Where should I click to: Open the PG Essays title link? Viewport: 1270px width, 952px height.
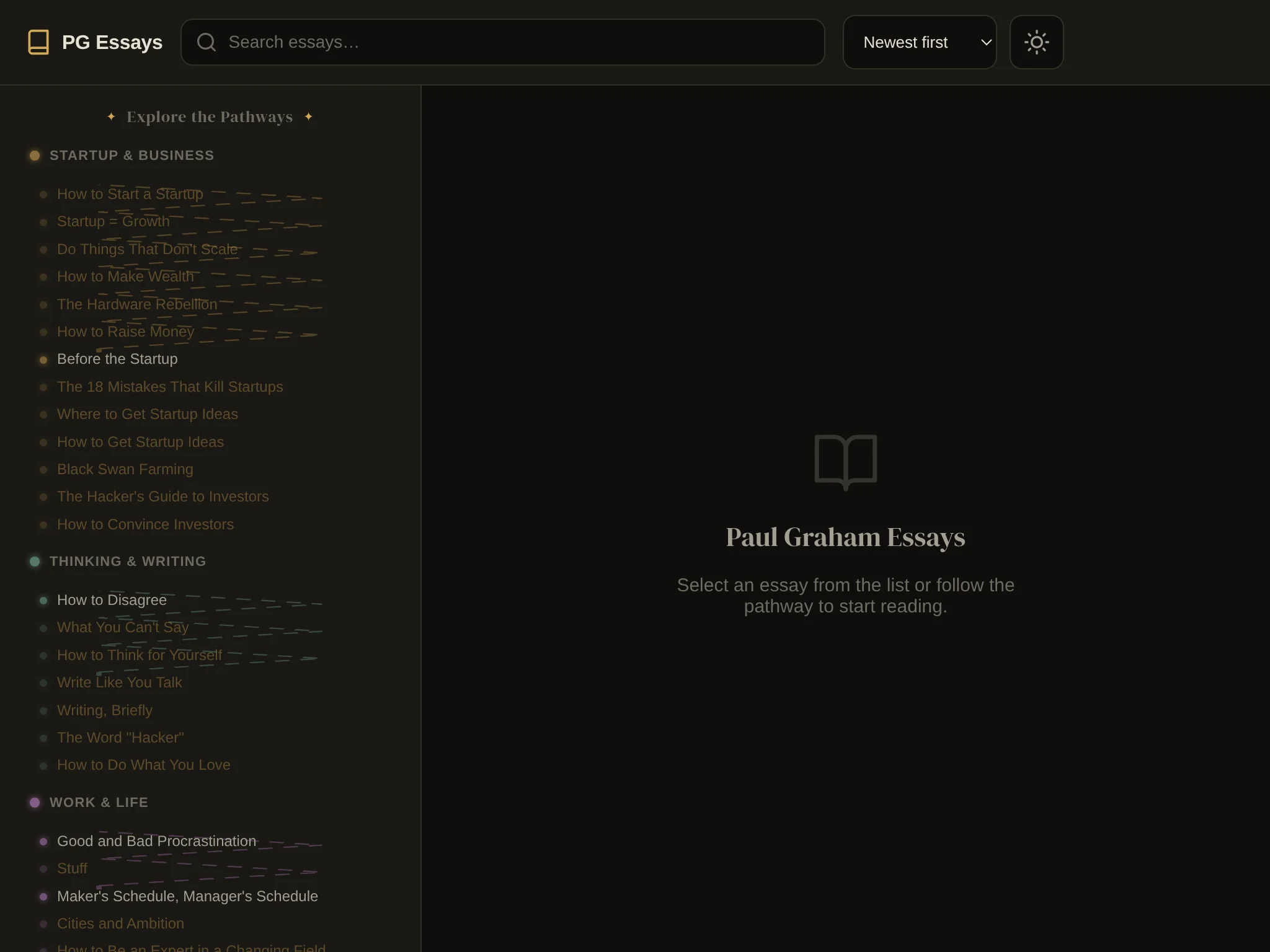click(x=112, y=42)
